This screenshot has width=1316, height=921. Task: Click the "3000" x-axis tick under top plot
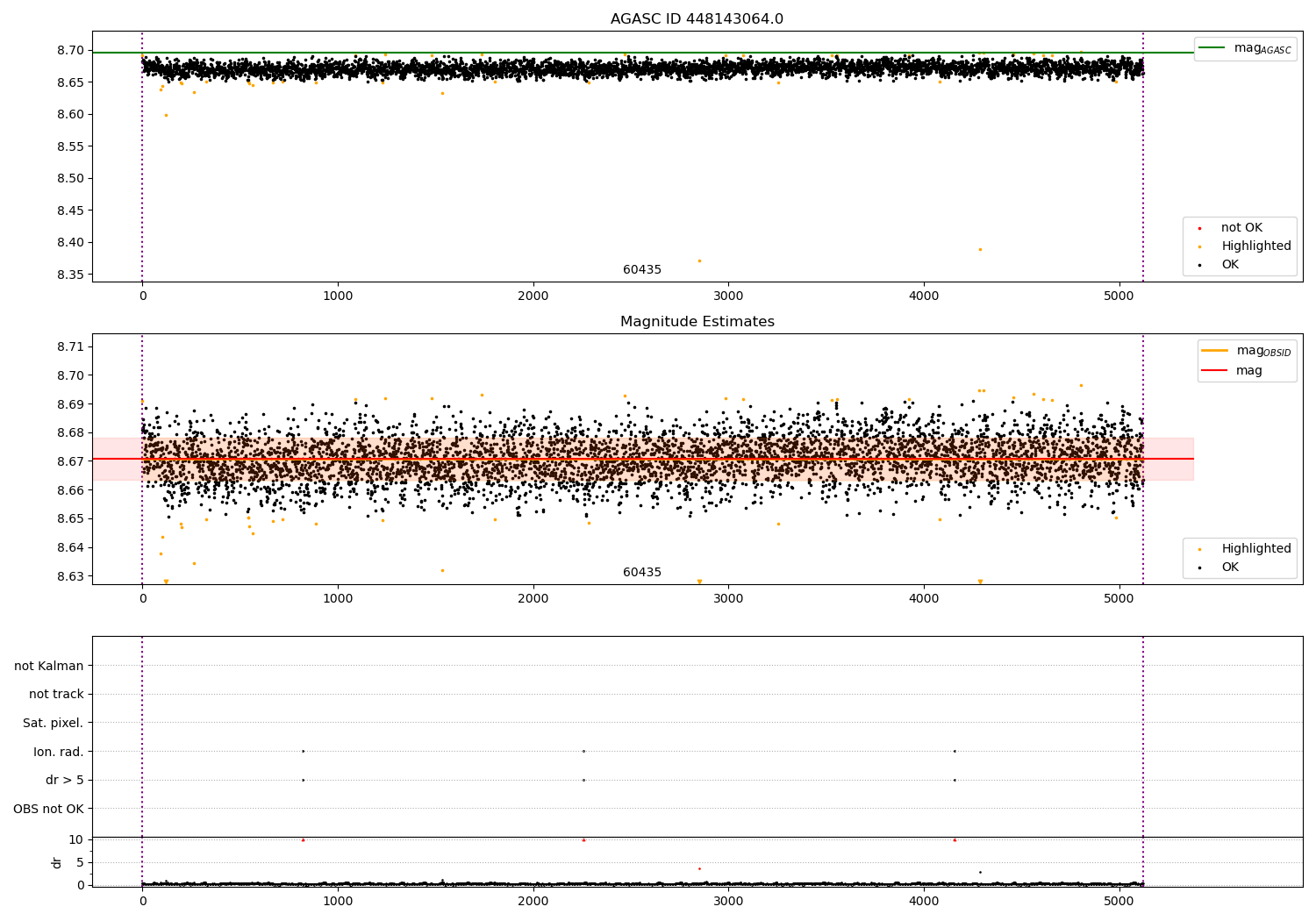728,296
